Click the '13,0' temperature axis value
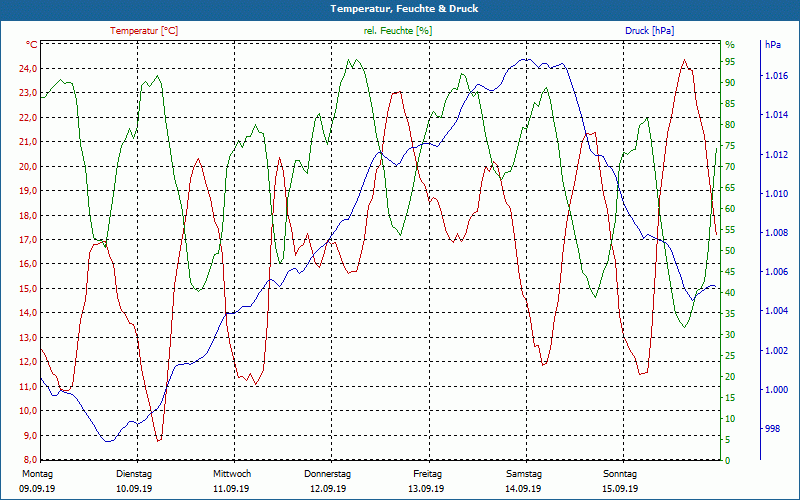The height and width of the screenshot is (500, 800). coord(28,337)
